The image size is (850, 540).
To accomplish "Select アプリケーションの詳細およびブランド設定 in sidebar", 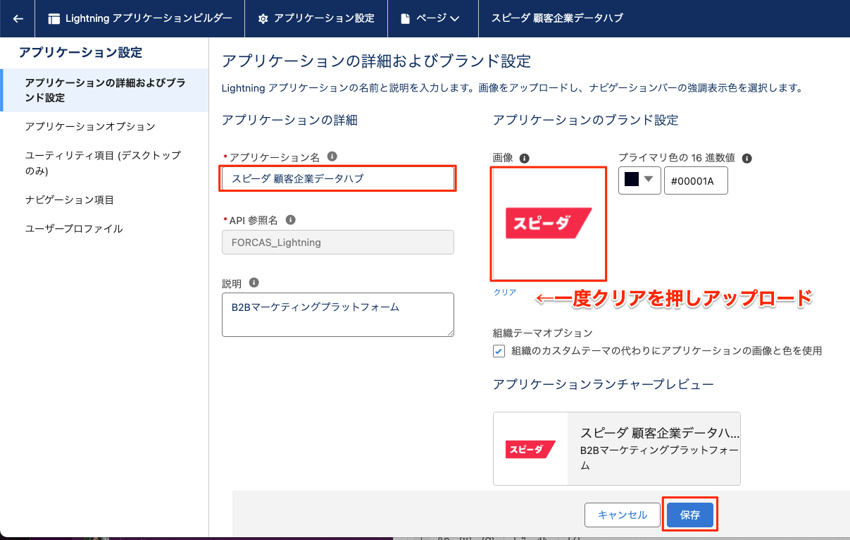I will tap(105, 90).
